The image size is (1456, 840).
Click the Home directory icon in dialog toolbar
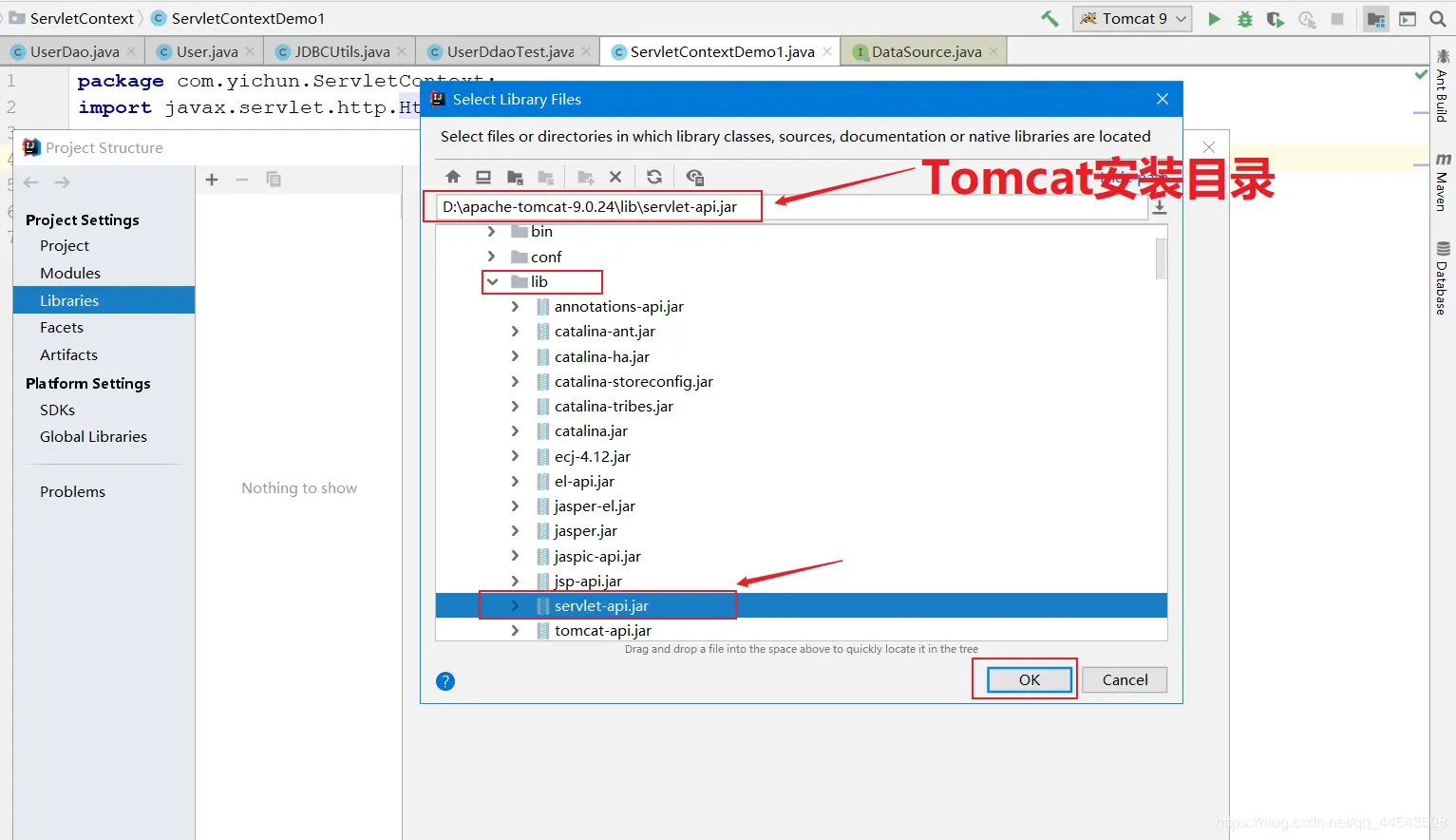(x=453, y=177)
